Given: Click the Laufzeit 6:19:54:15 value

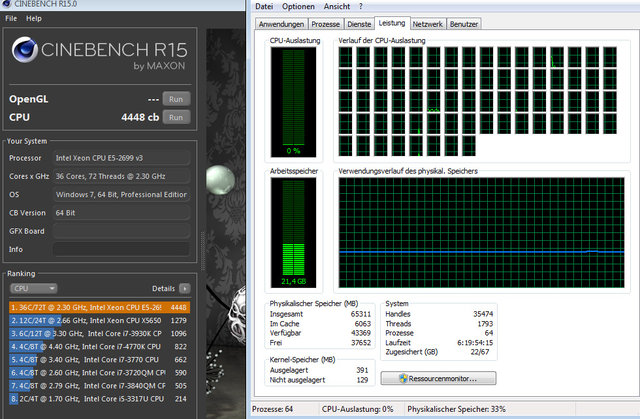Looking at the screenshot, I should [x=475, y=343].
